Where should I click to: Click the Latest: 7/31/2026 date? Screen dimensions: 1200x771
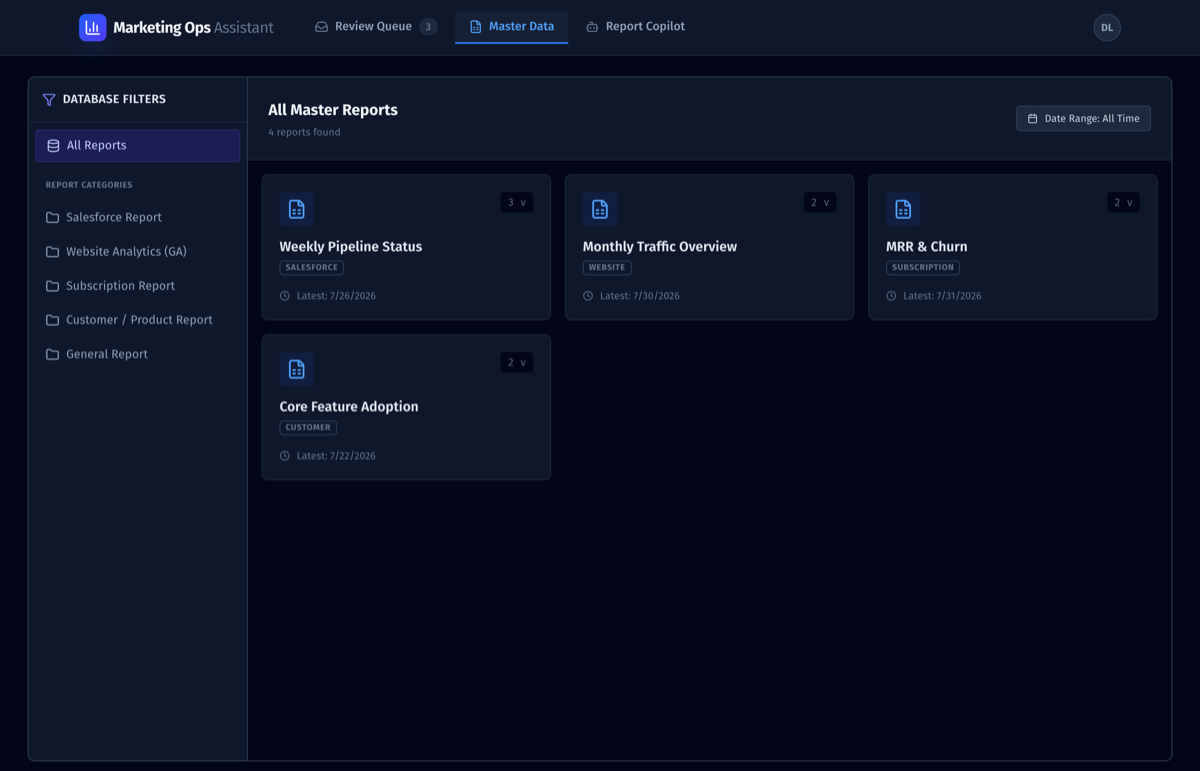(942, 296)
